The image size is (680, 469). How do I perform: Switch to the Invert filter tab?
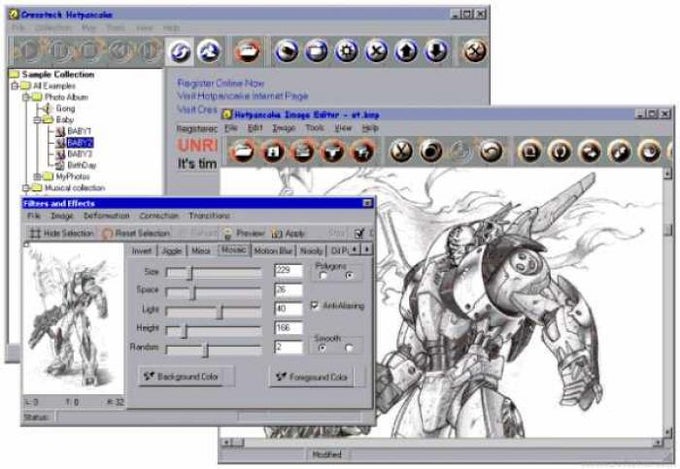[x=142, y=251]
